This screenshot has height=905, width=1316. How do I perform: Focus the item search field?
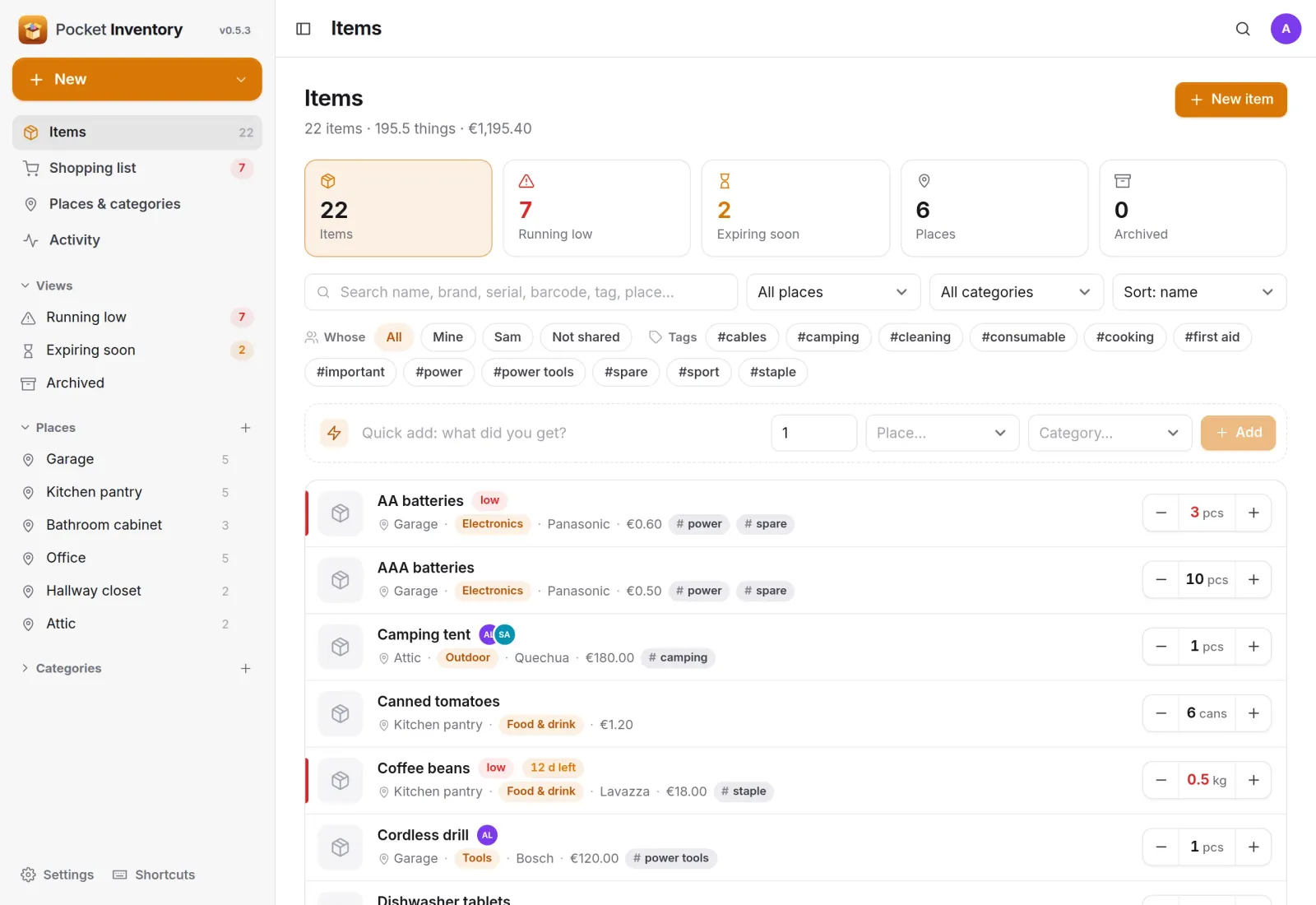click(521, 292)
